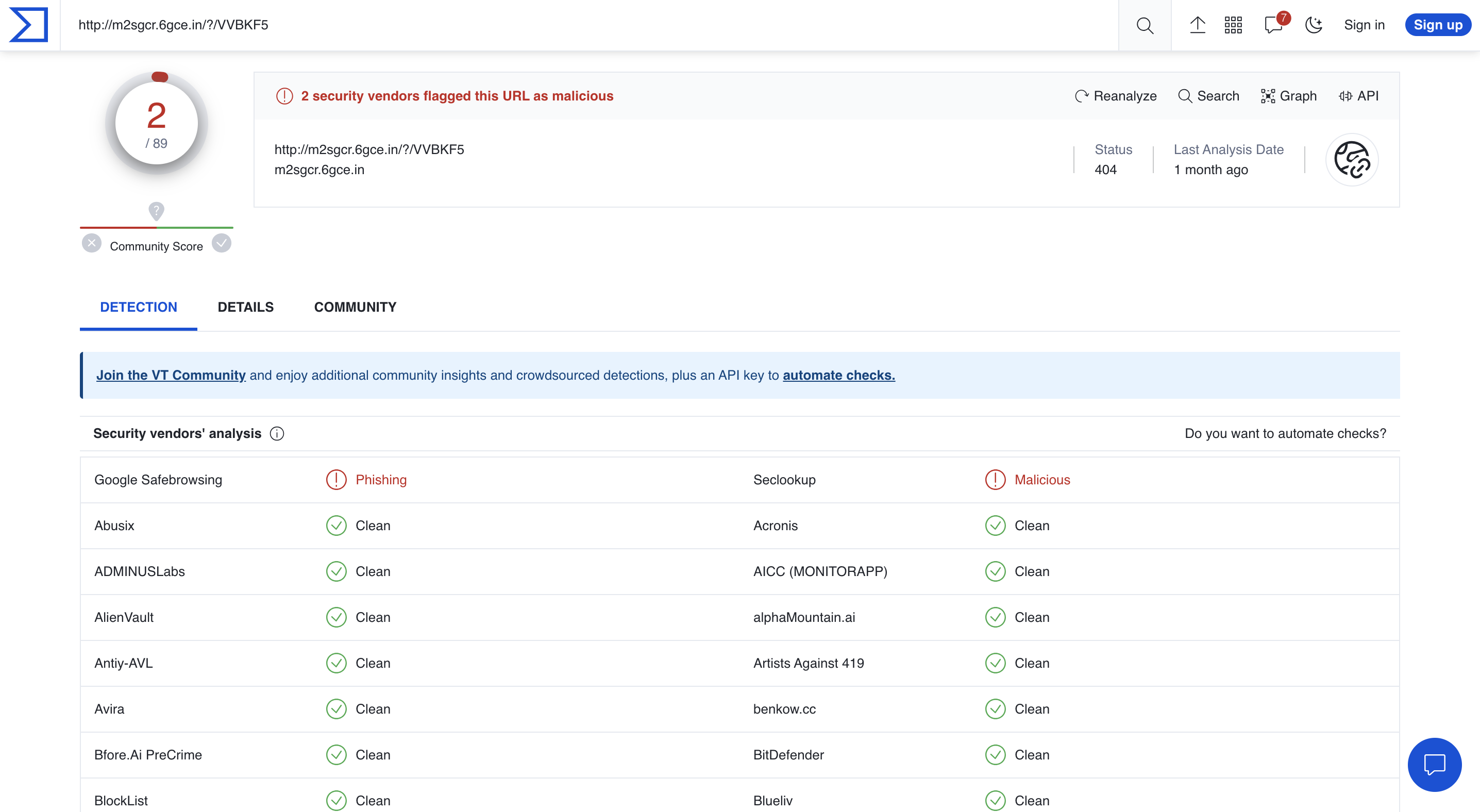
Task: Click Join the VT Community link
Action: click(x=171, y=375)
